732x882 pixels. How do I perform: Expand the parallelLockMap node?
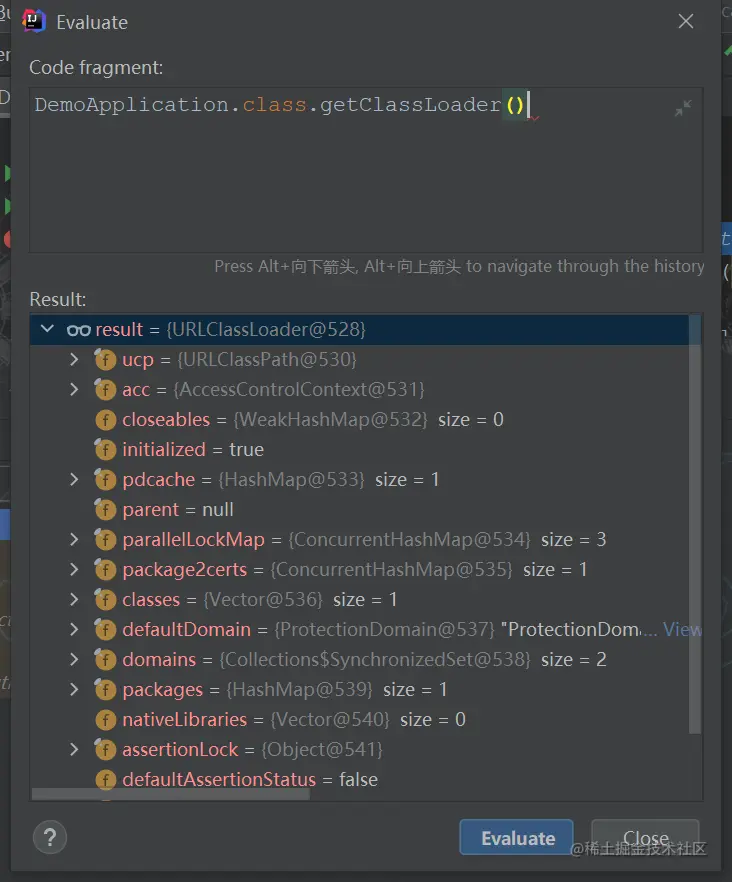[x=74, y=539]
